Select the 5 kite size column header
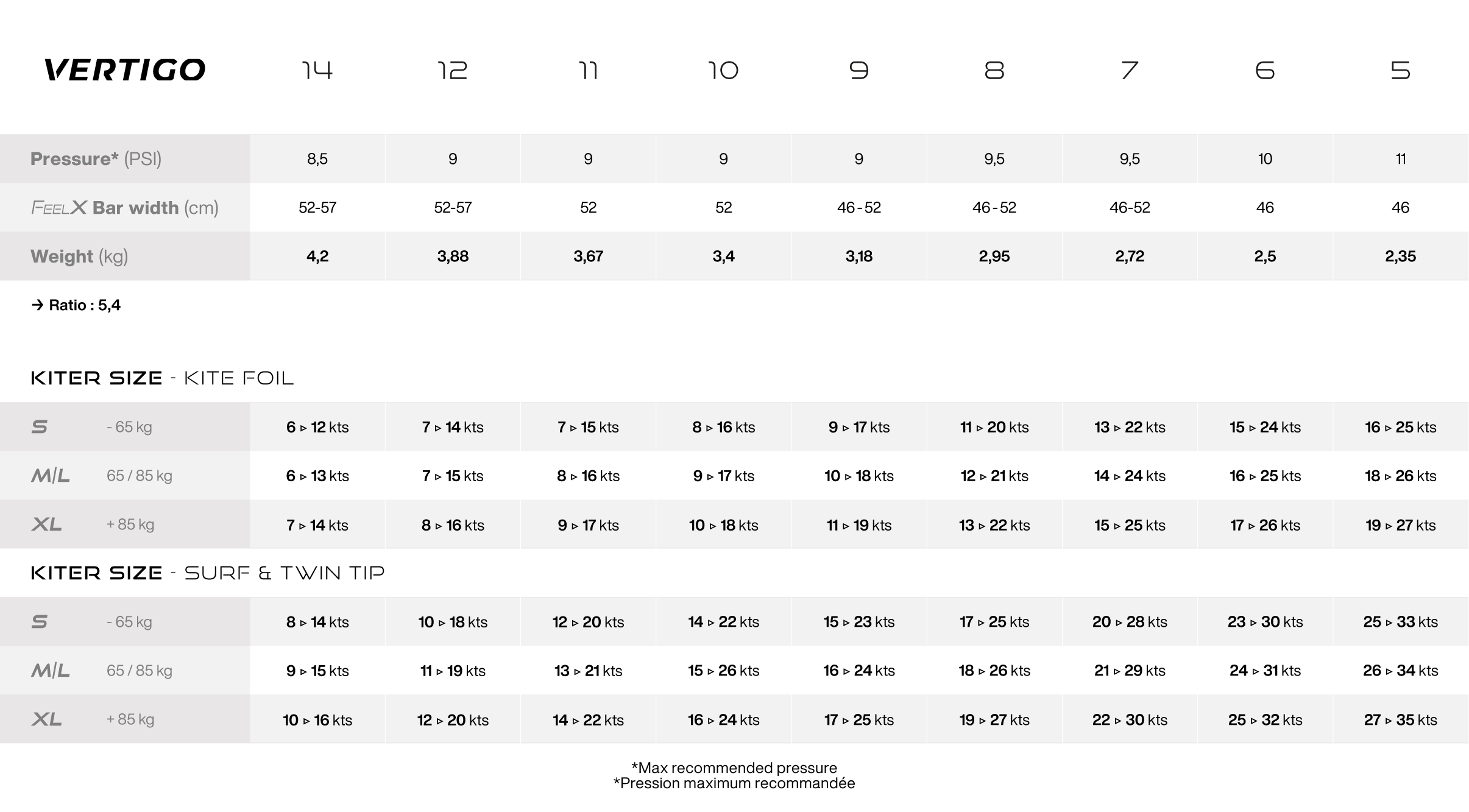Screen dimensions: 1469x812 pos(1400,71)
